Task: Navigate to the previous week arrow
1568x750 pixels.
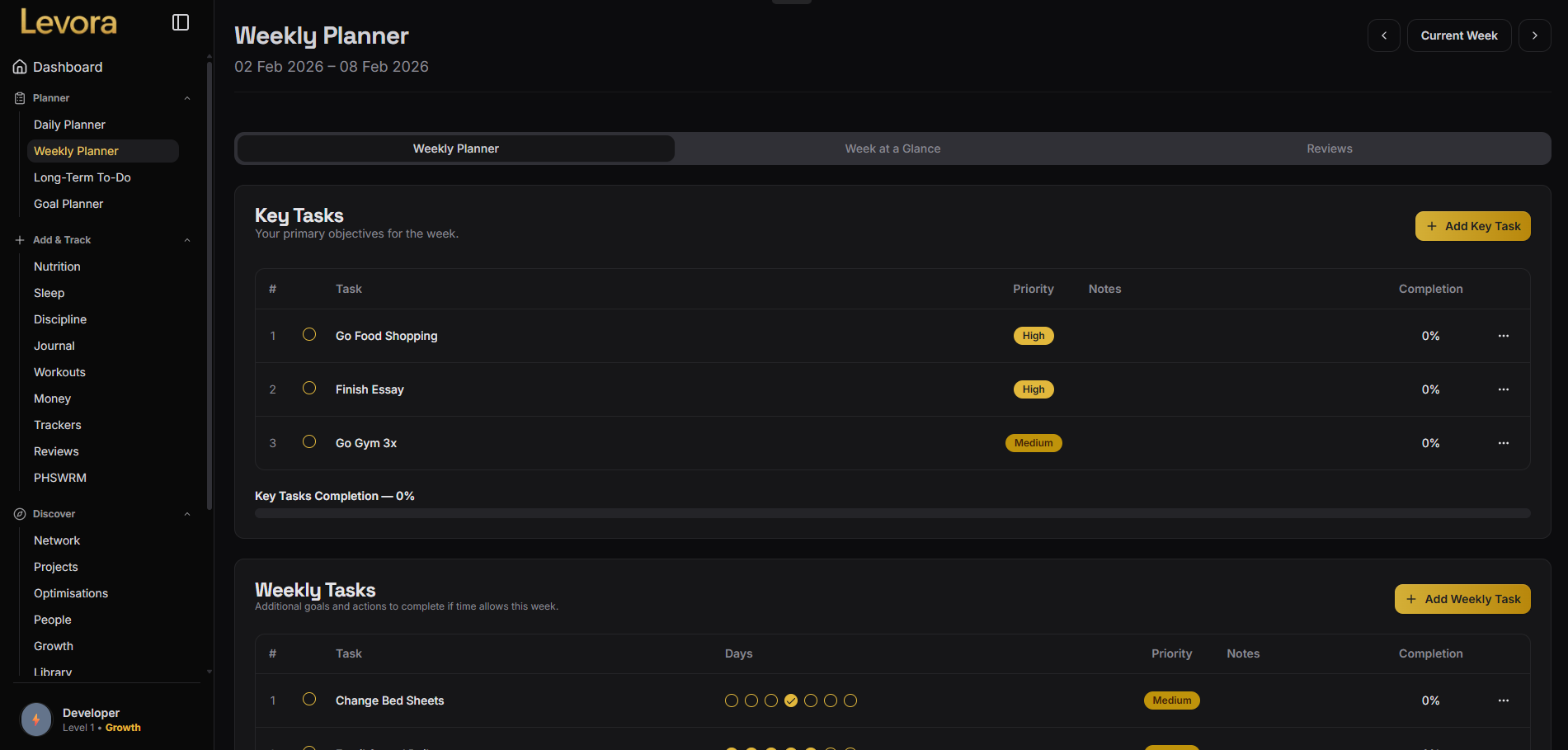Action: (x=1383, y=35)
